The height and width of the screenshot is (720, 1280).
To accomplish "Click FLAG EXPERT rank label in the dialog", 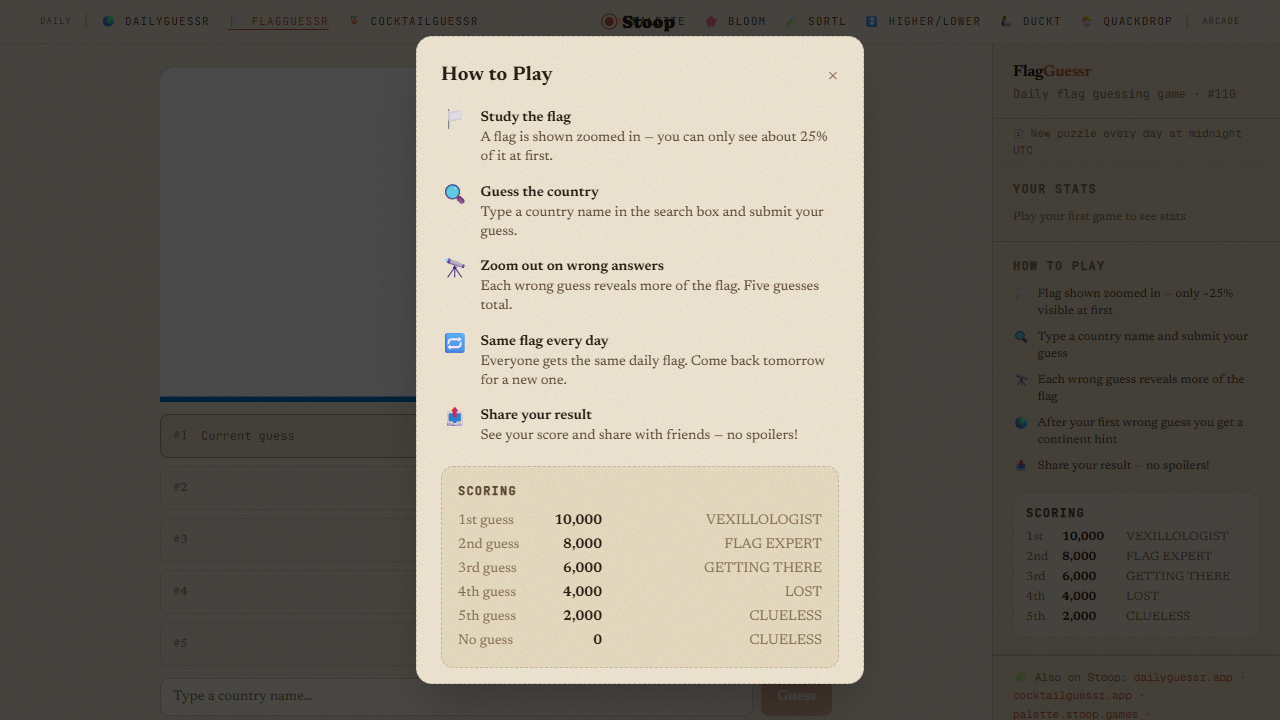I will click(x=773, y=544).
